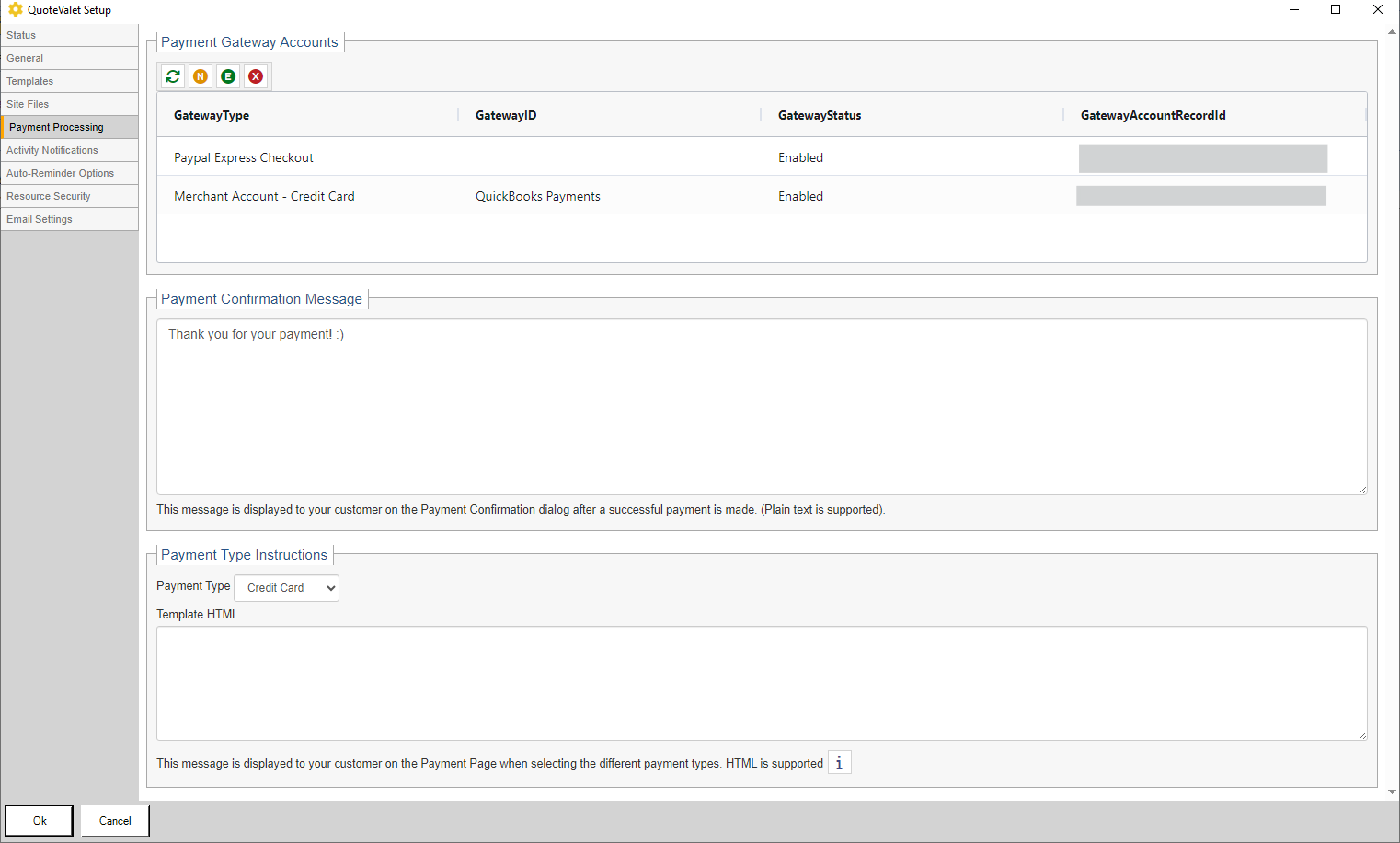
Task: Open the Payment Type dropdown
Action: pyautogui.click(x=287, y=588)
